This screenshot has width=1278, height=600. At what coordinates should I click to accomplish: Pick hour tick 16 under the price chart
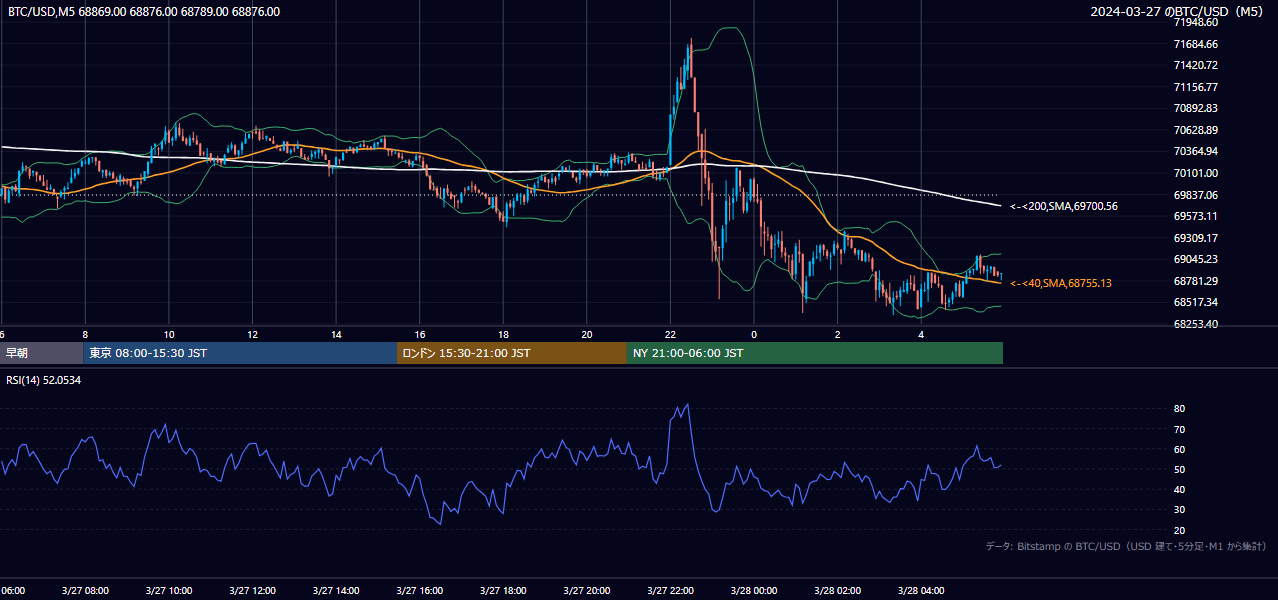420,334
